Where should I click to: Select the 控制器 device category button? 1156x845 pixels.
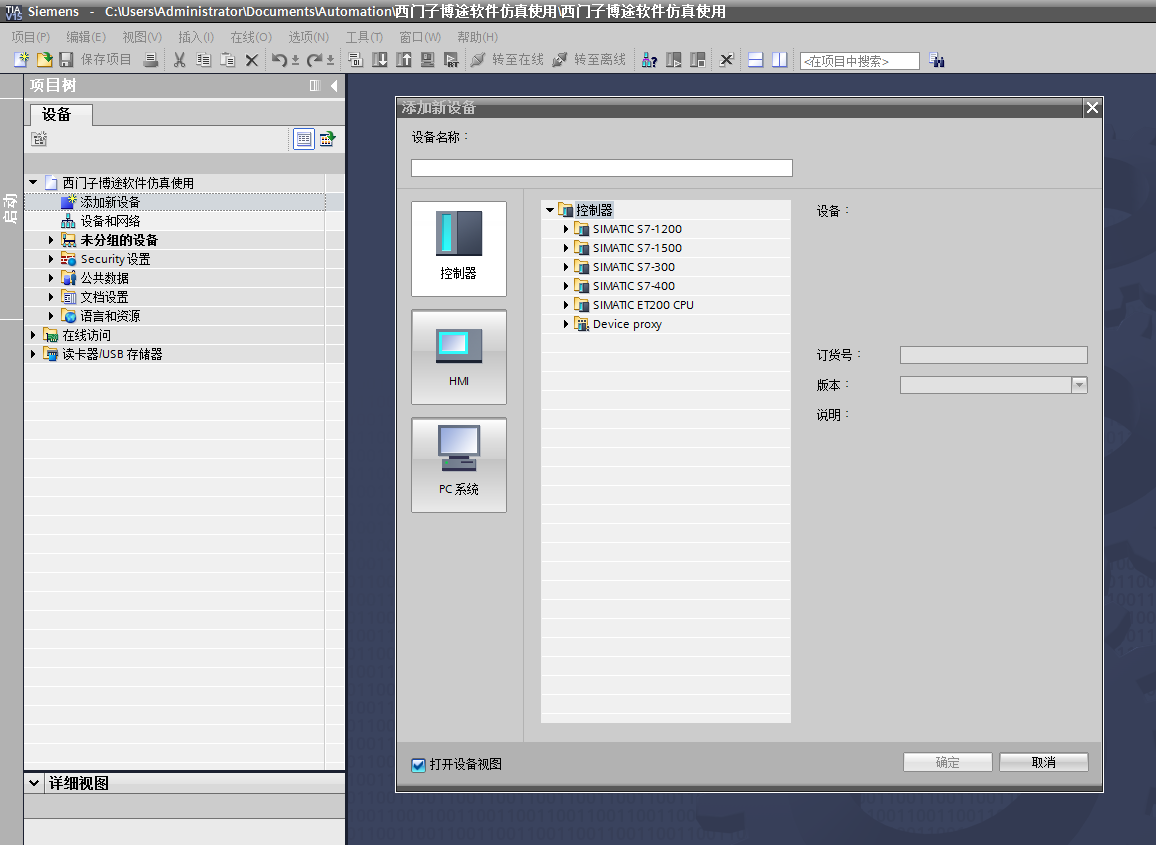click(459, 249)
